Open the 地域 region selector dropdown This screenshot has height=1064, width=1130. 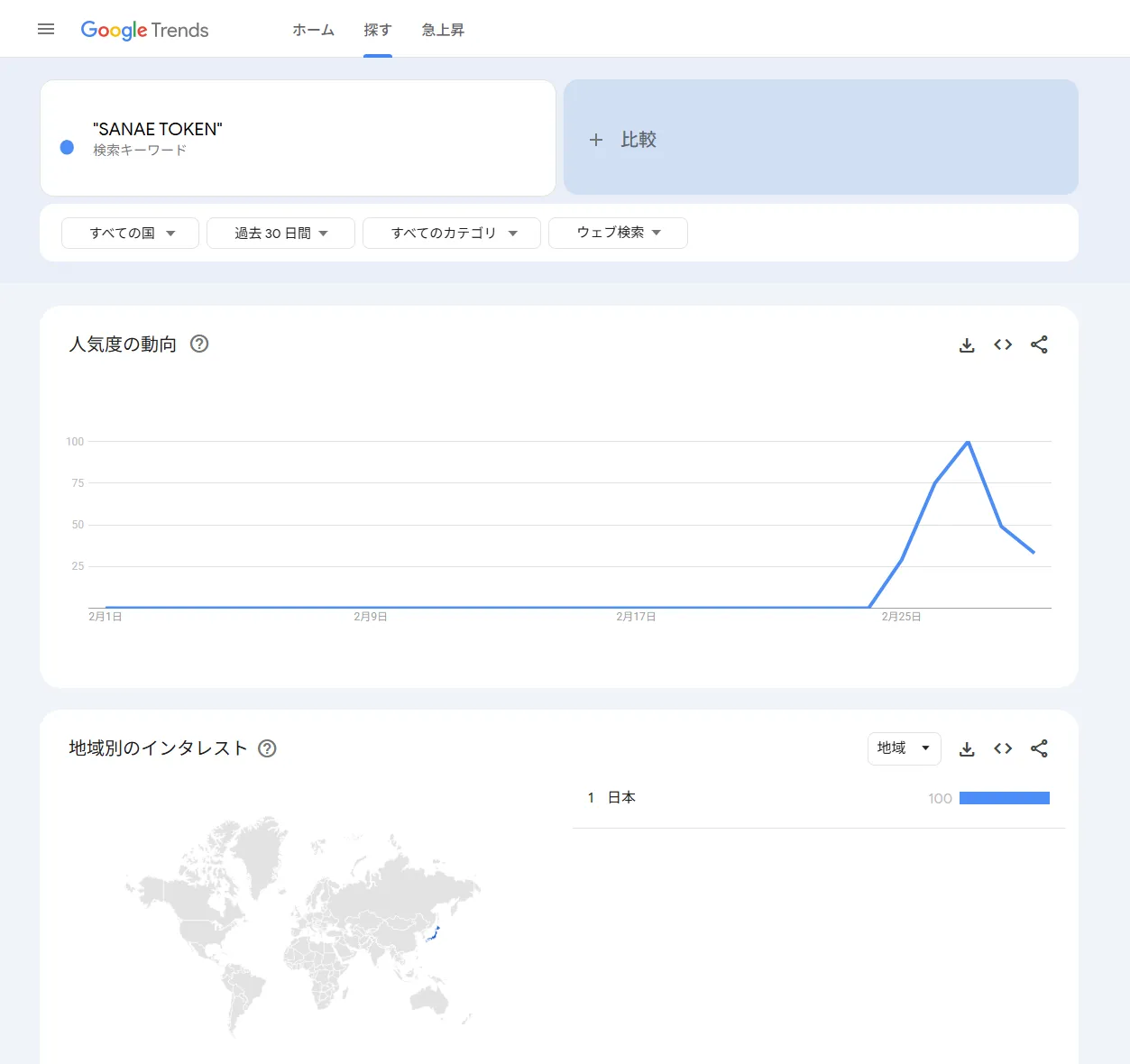(904, 748)
